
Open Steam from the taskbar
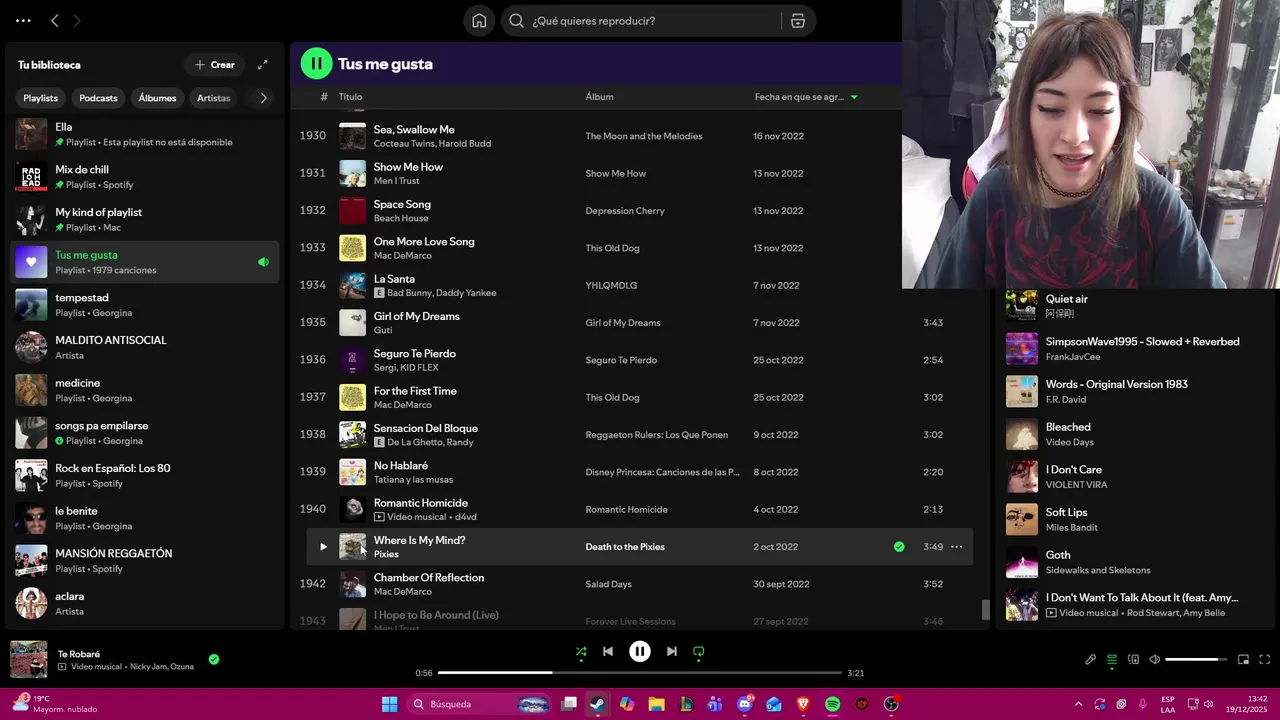pos(598,704)
